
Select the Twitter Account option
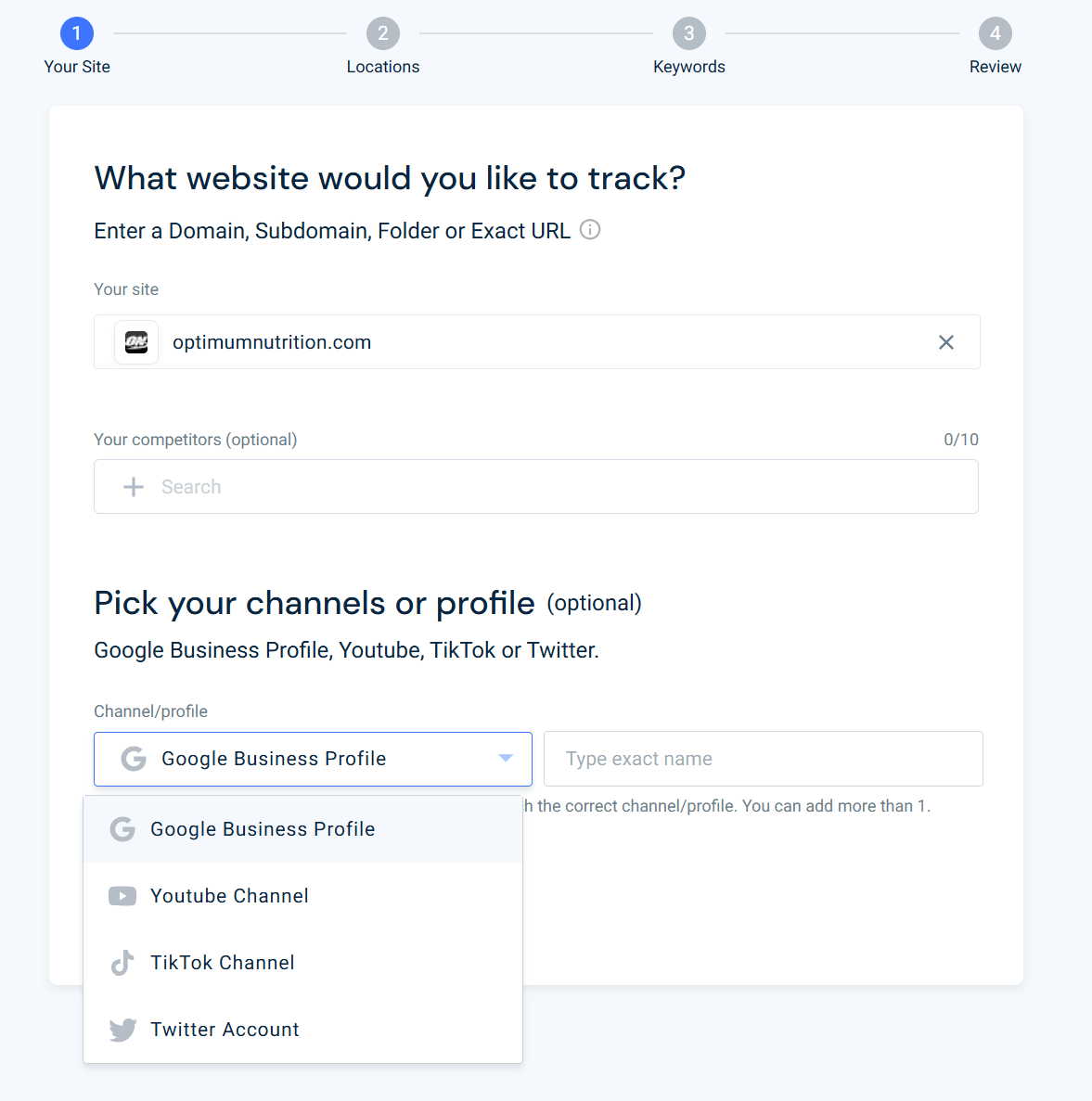coord(225,1030)
